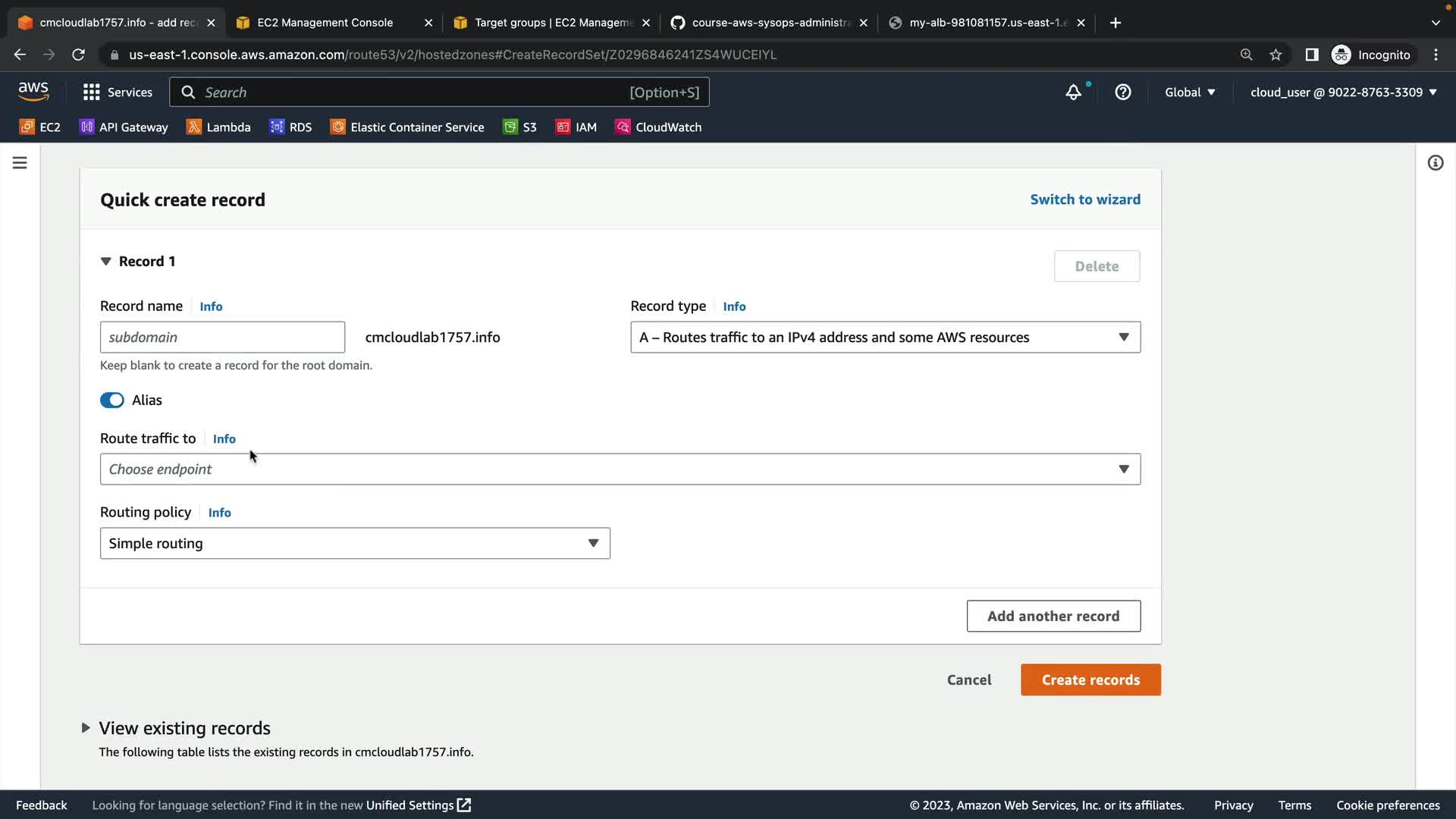
Task: Collapse the Record 1 section
Action: (x=106, y=262)
